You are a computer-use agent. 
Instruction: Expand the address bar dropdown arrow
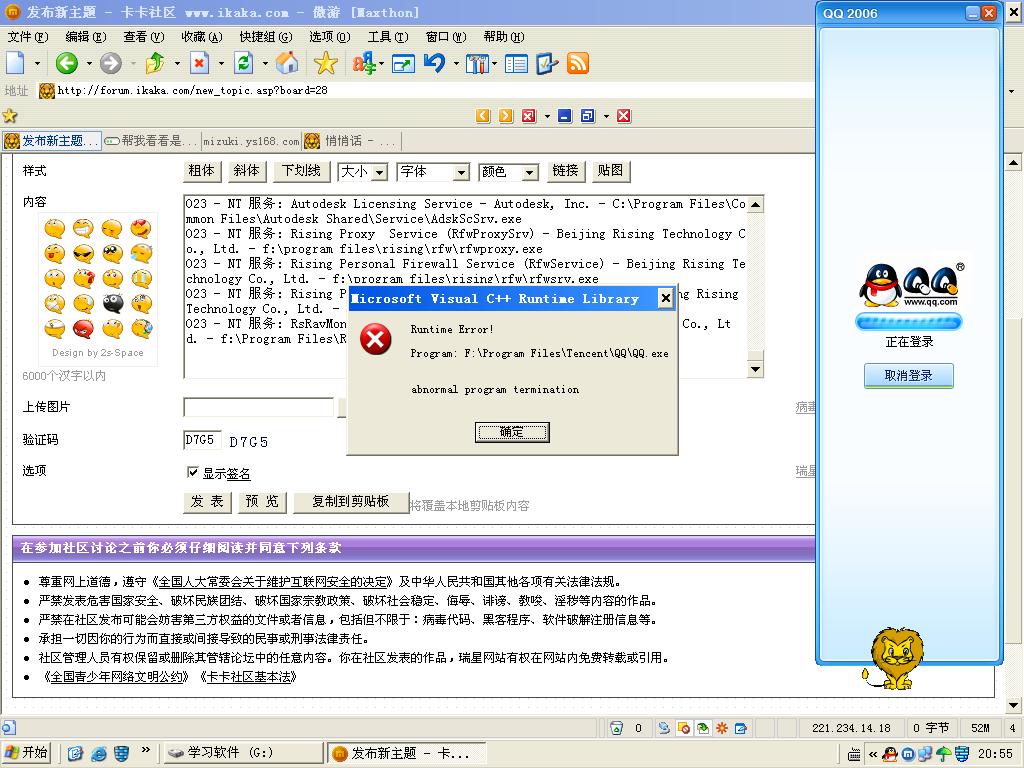pyautogui.click(x=1012, y=91)
